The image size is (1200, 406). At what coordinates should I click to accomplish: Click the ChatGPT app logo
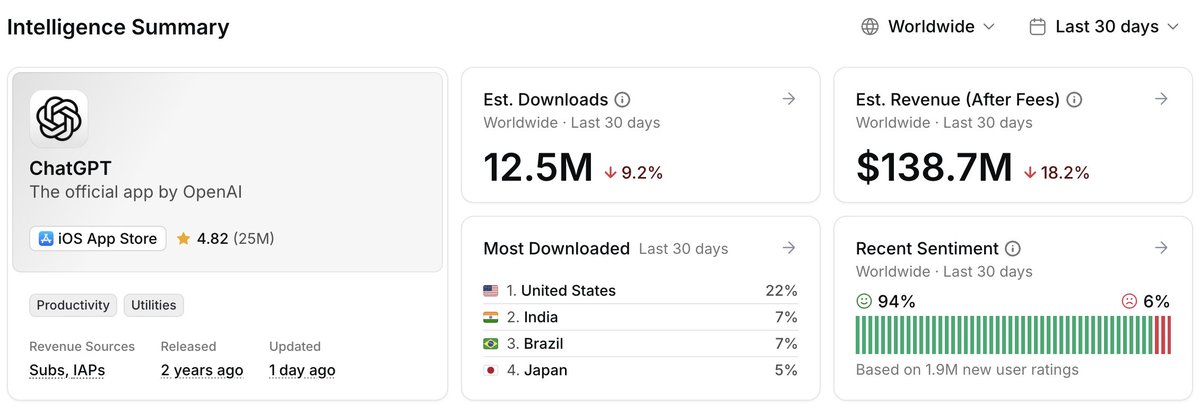[59, 119]
